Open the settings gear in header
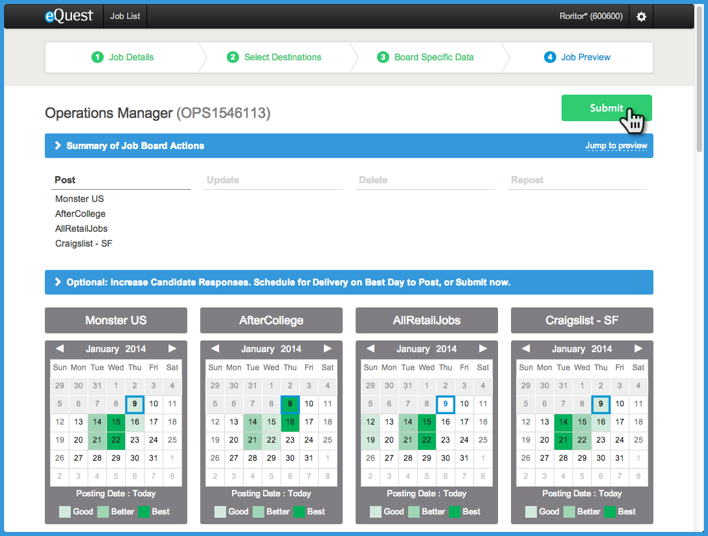This screenshot has width=708, height=536. click(x=641, y=17)
